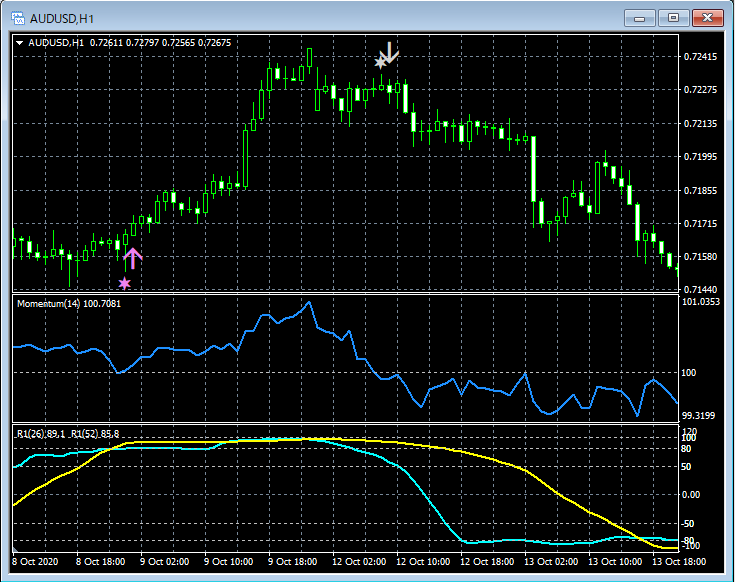Expand the triangle beside the AUDUSD,H1 chart label
This screenshot has width=736, height=582.
point(19,43)
